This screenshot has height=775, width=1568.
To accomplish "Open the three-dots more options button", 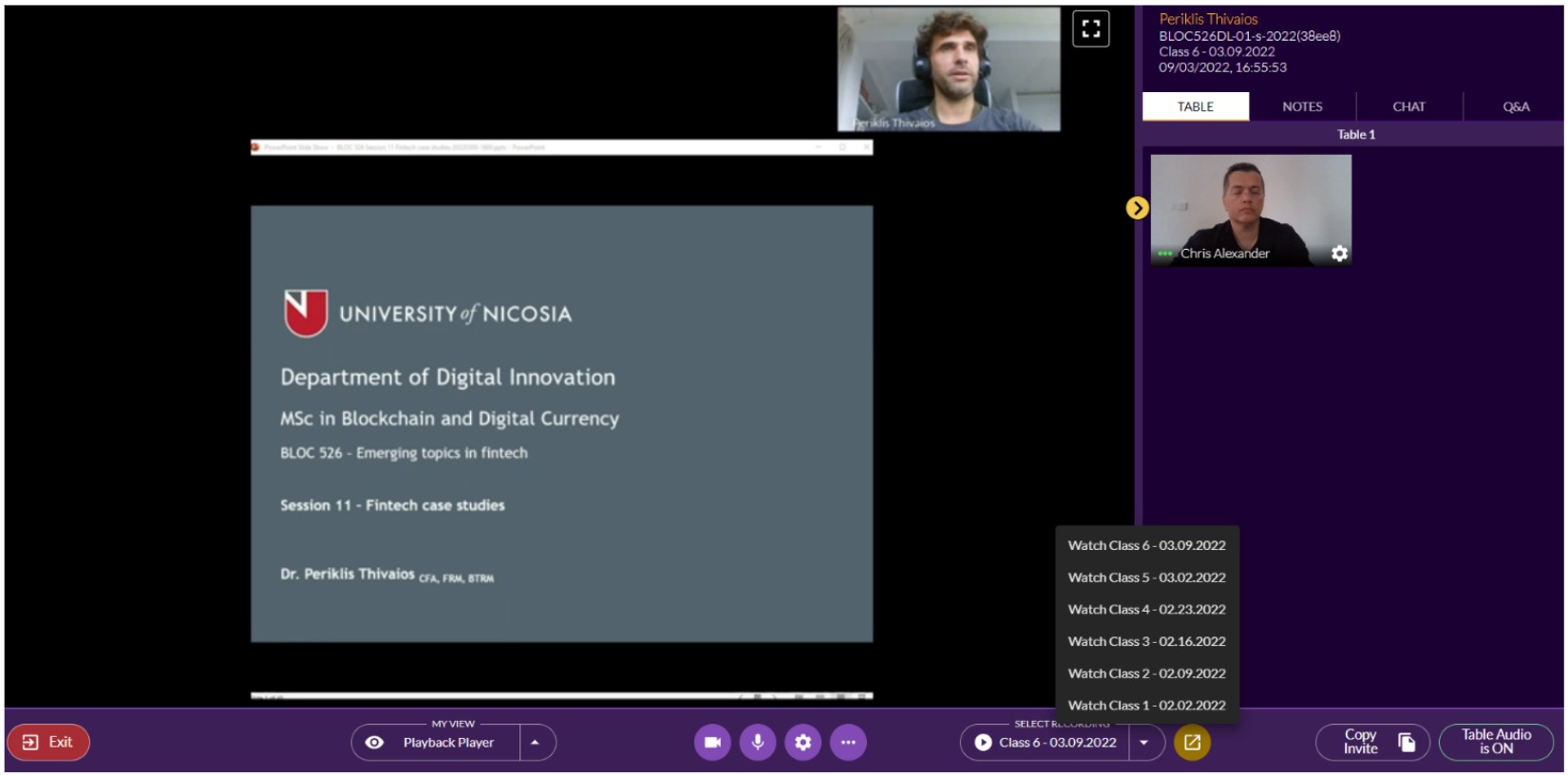I will point(848,743).
